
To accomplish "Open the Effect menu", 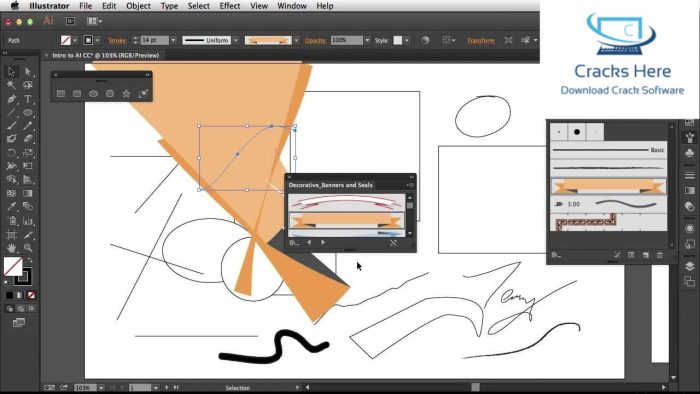I will [x=230, y=6].
